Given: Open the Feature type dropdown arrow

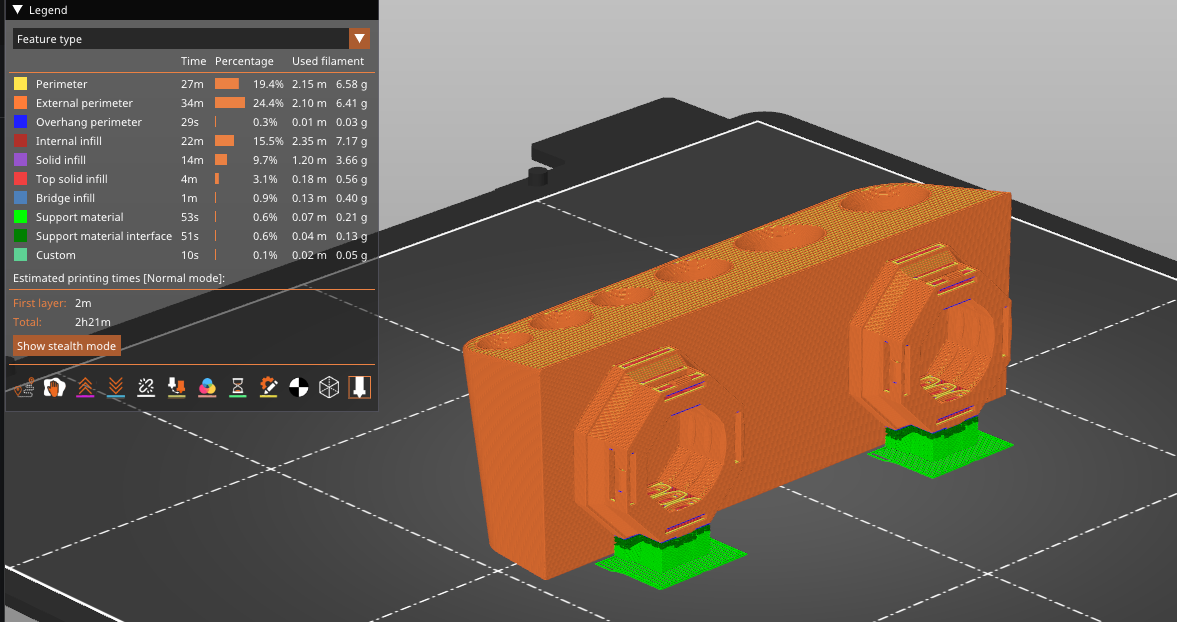Looking at the screenshot, I should click(360, 39).
